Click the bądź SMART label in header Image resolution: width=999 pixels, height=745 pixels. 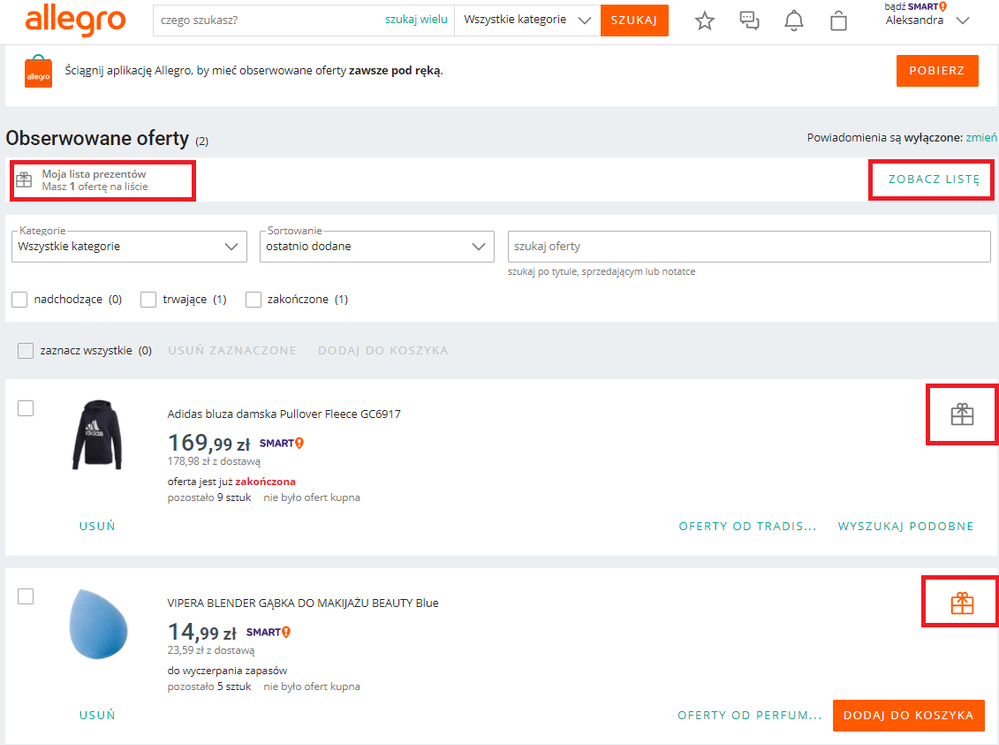click(x=916, y=6)
